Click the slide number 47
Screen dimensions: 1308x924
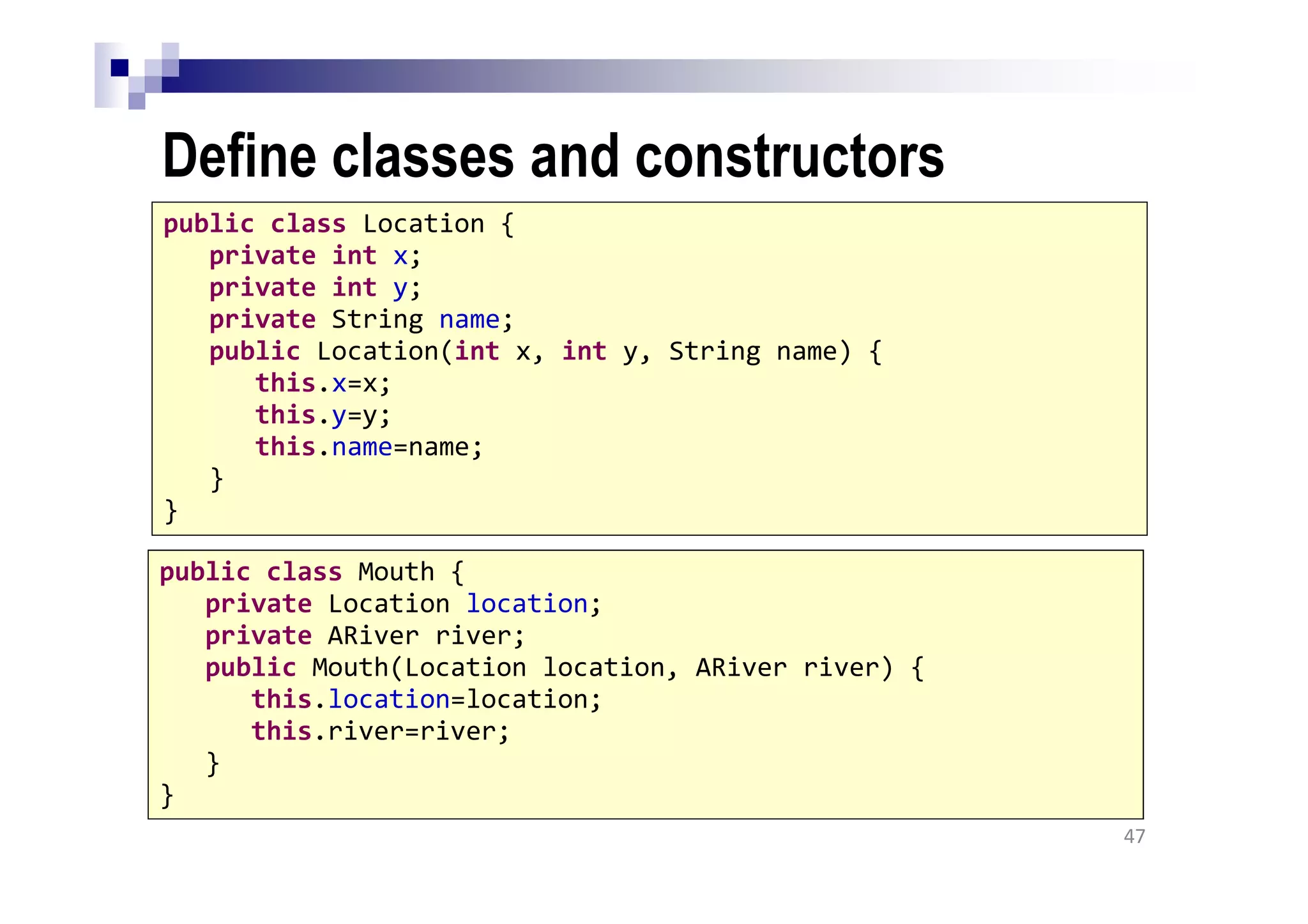coord(1134,837)
